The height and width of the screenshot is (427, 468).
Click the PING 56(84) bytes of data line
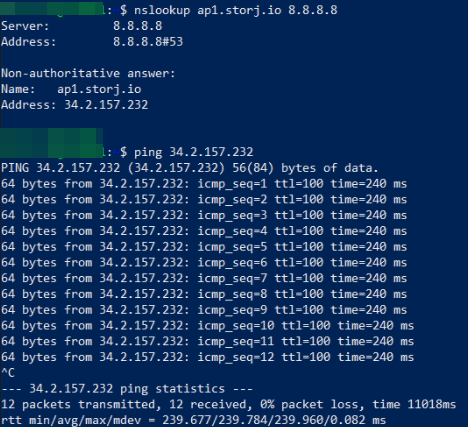(x=190, y=168)
